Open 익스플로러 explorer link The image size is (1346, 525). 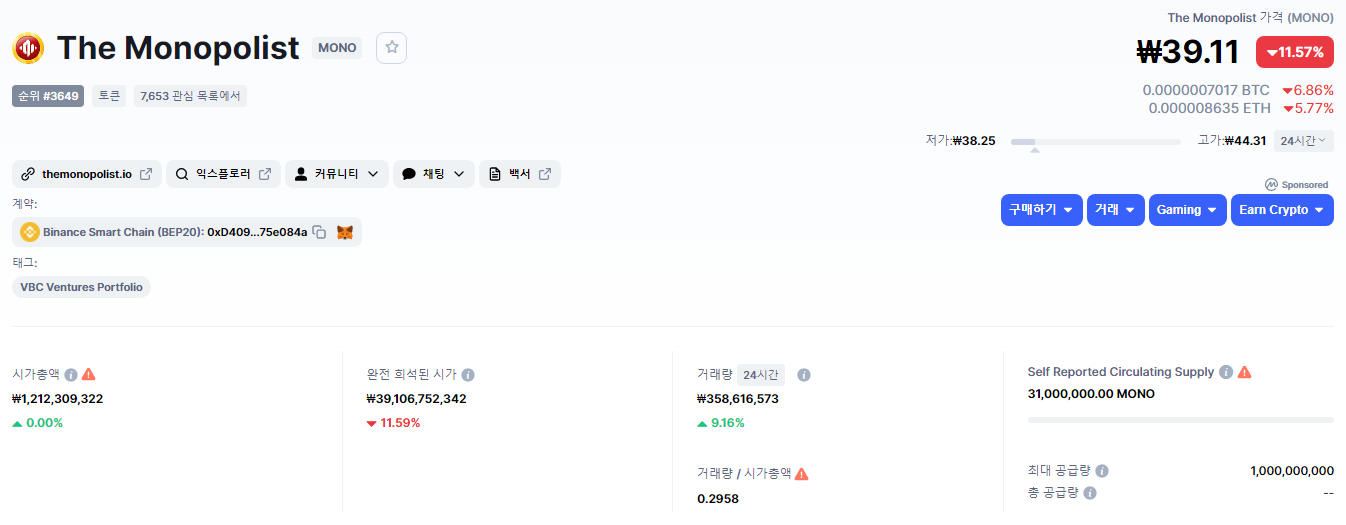pyautogui.click(x=224, y=174)
